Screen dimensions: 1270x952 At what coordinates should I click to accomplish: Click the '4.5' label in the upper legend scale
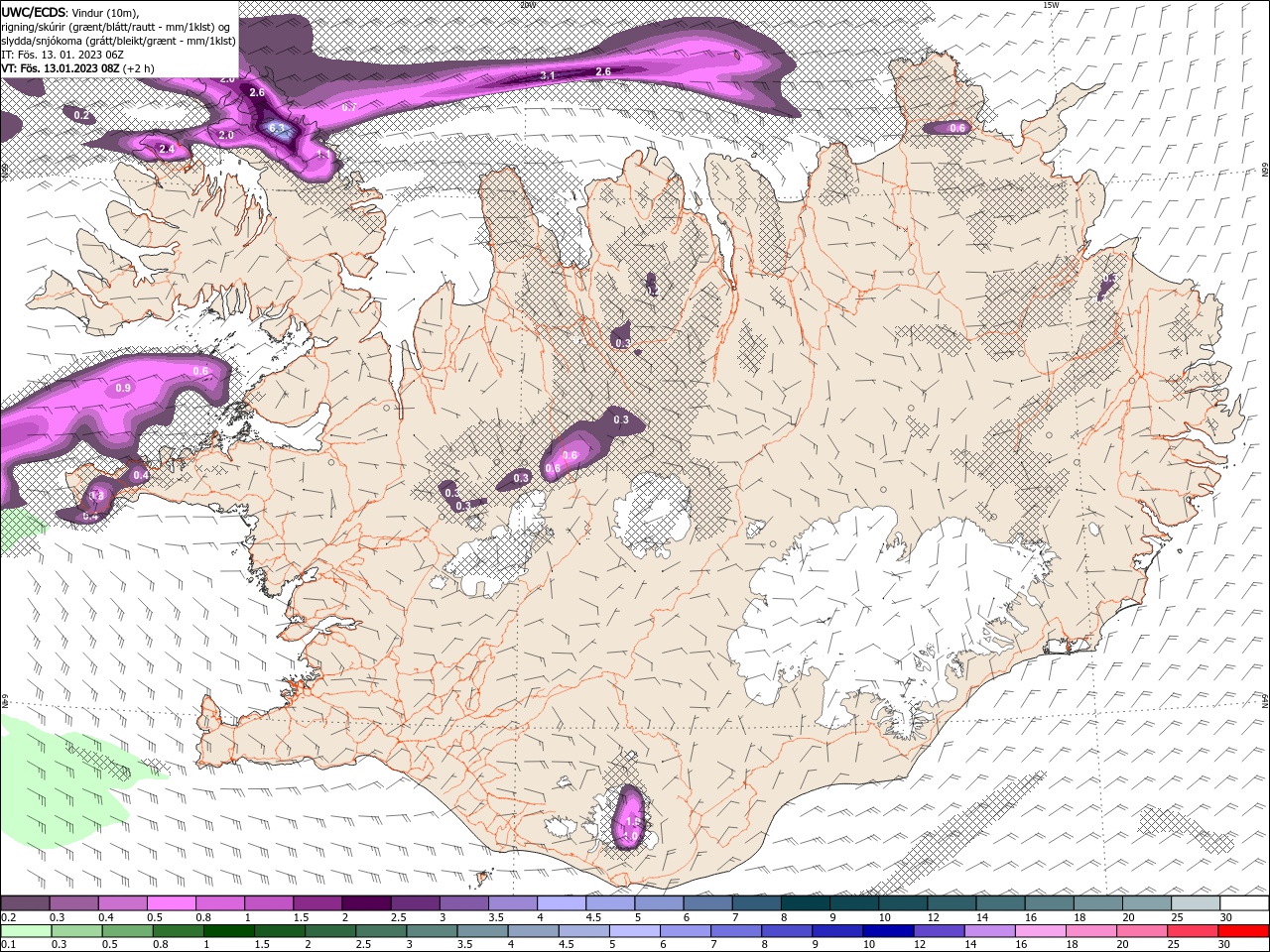pyautogui.click(x=593, y=917)
